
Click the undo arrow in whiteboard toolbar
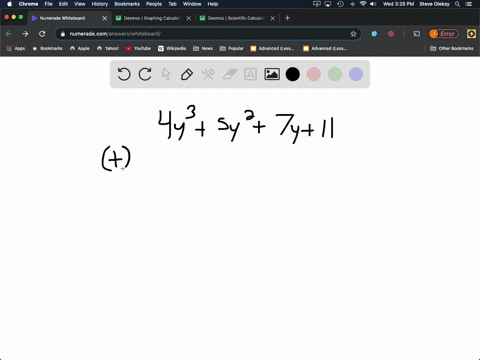click(124, 74)
